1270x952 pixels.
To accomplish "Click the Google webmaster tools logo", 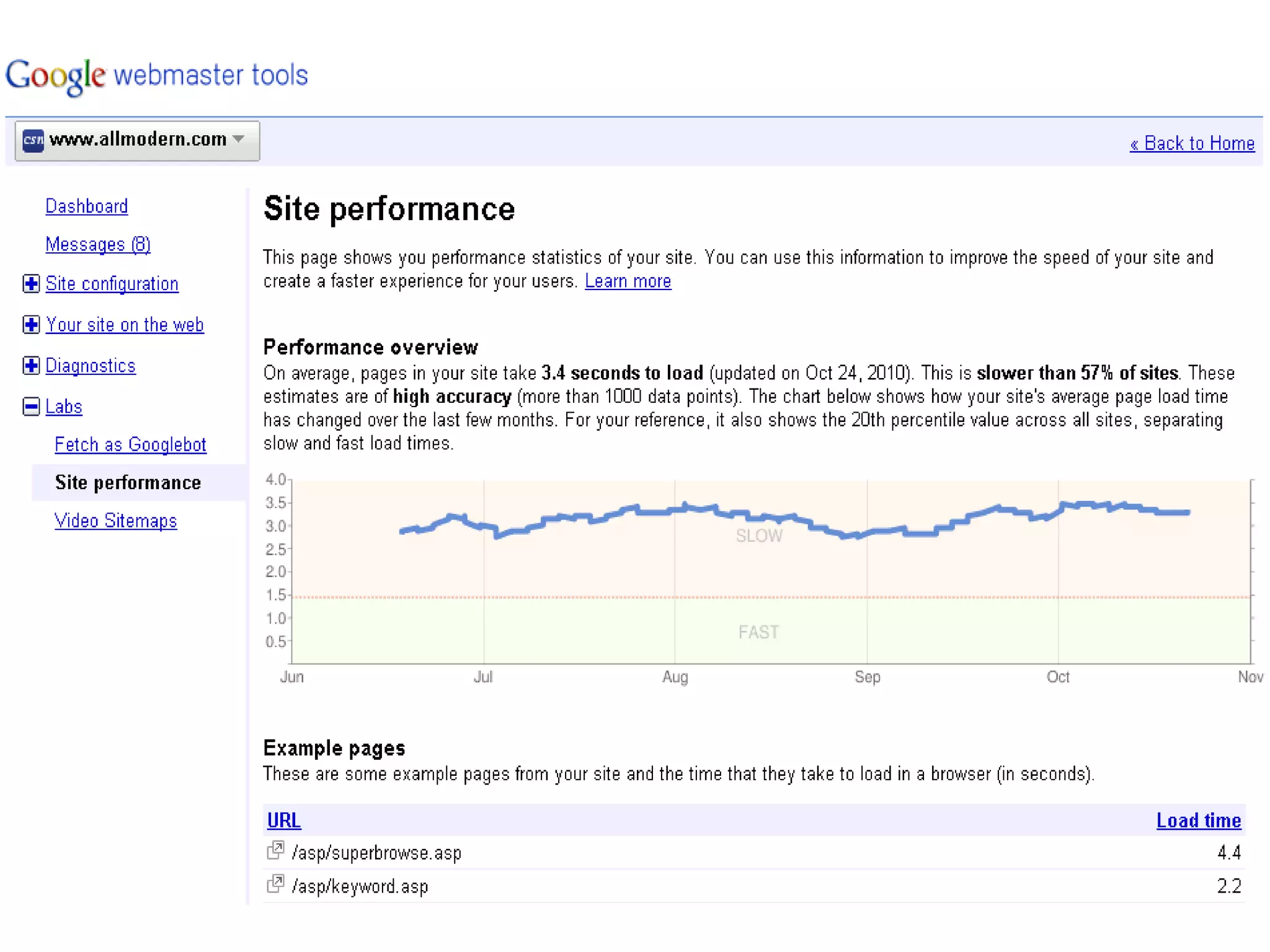I will click(x=156, y=76).
